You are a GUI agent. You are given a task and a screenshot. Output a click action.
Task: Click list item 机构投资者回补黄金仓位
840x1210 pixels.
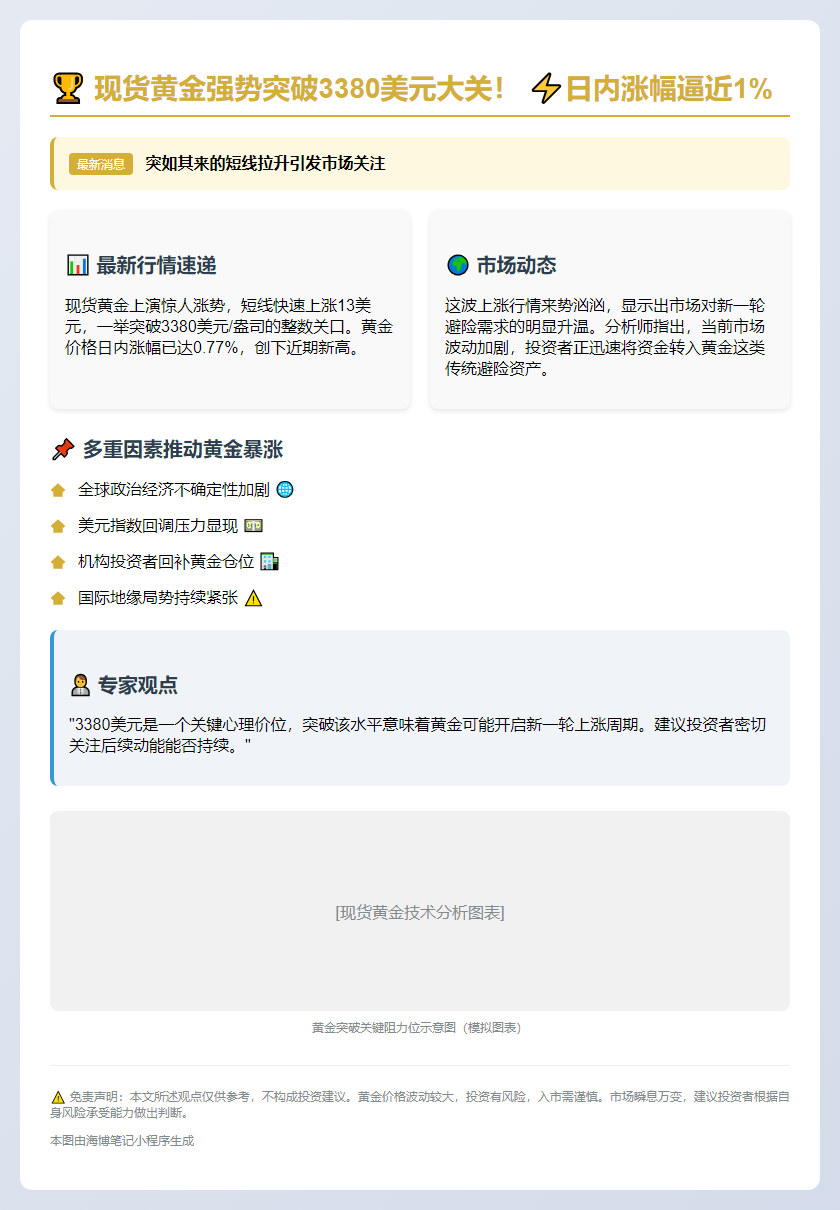point(166,562)
